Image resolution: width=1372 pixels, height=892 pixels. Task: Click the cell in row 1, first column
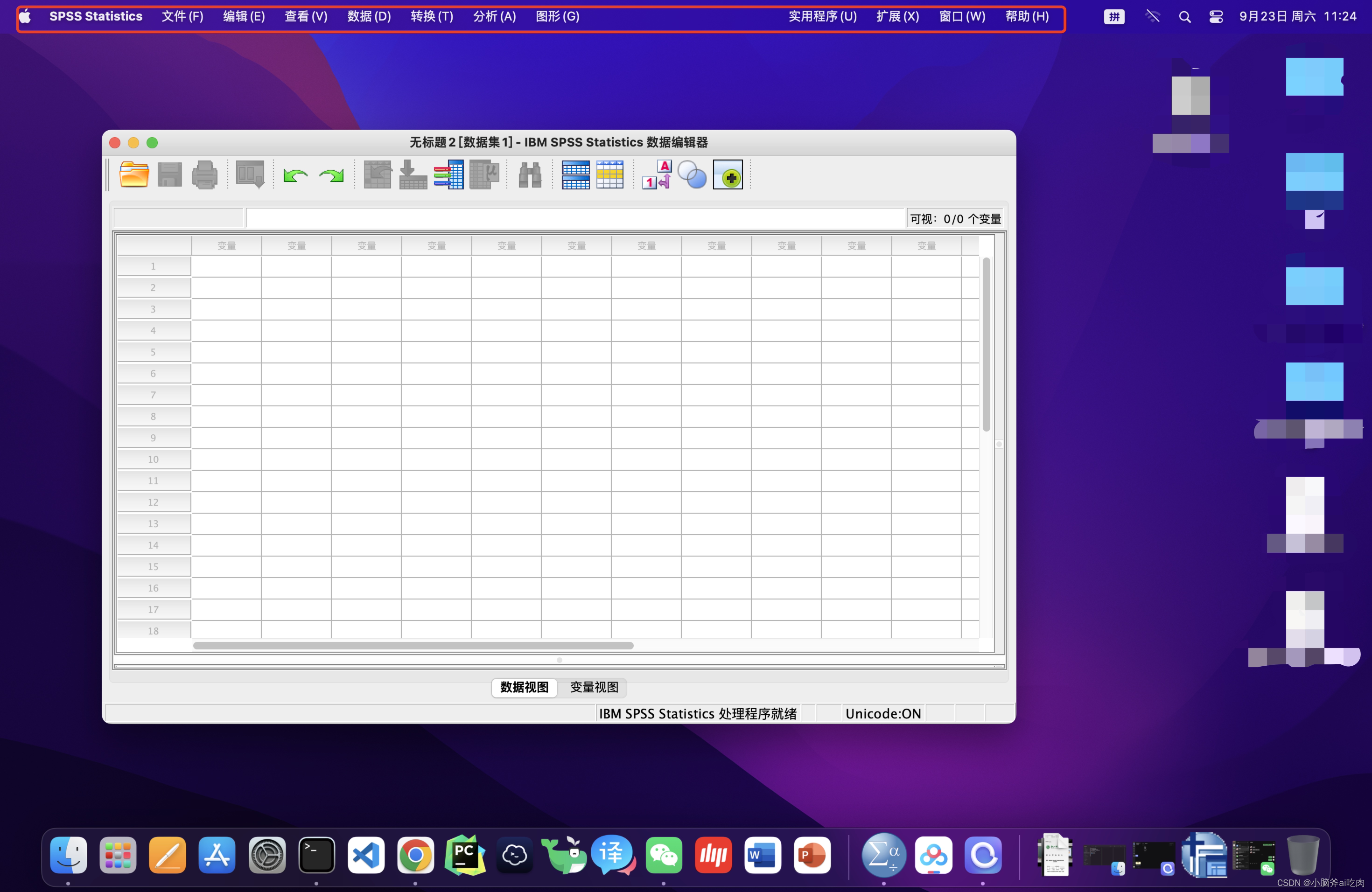pos(226,266)
